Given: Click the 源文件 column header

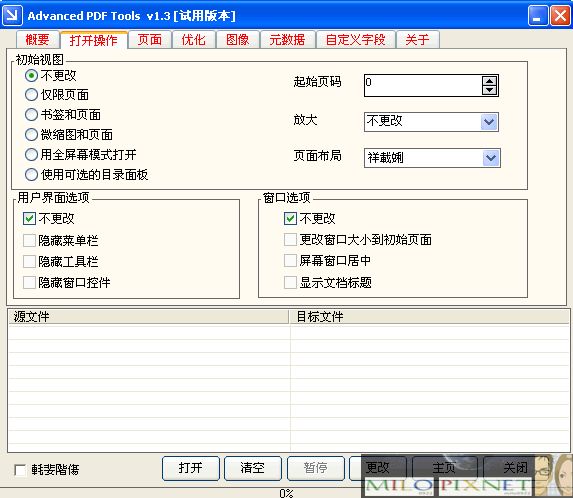Looking at the screenshot, I should pyautogui.click(x=149, y=316).
